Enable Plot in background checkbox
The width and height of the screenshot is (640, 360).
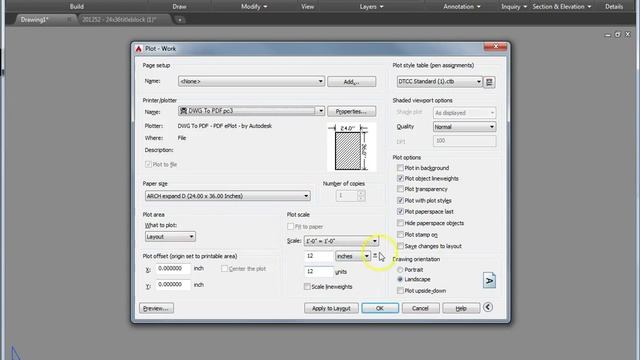coord(400,168)
